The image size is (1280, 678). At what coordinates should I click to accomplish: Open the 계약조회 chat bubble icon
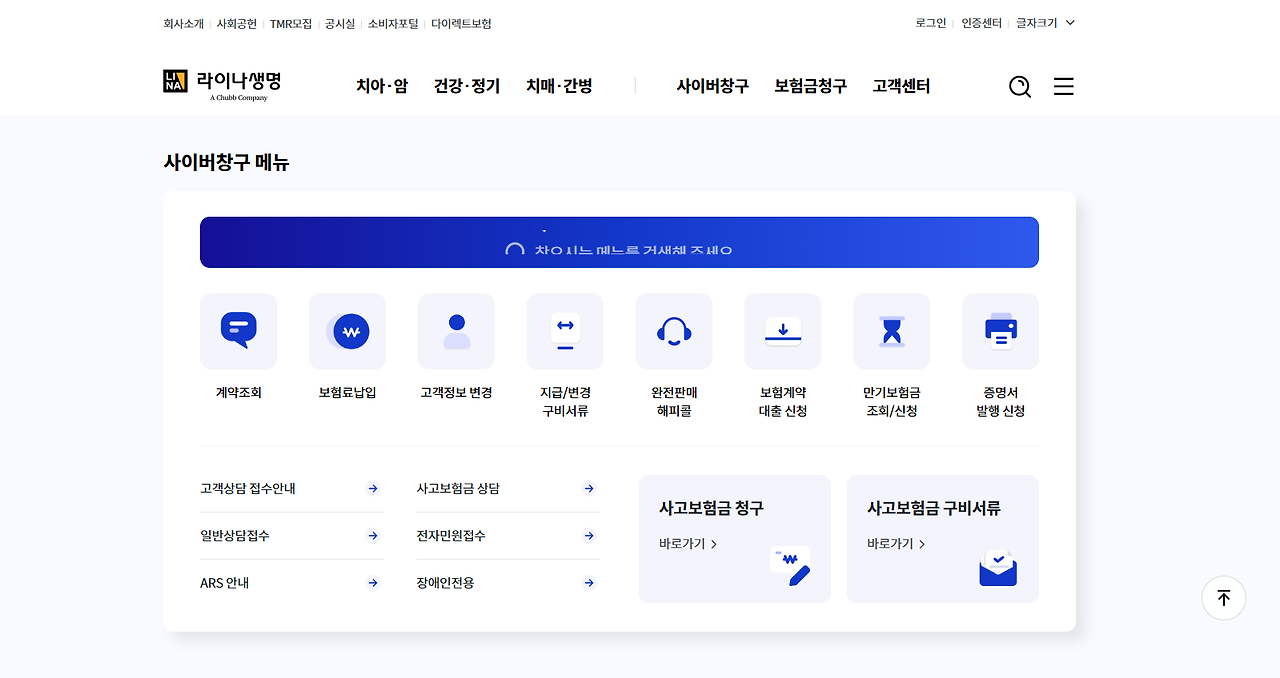click(x=238, y=331)
